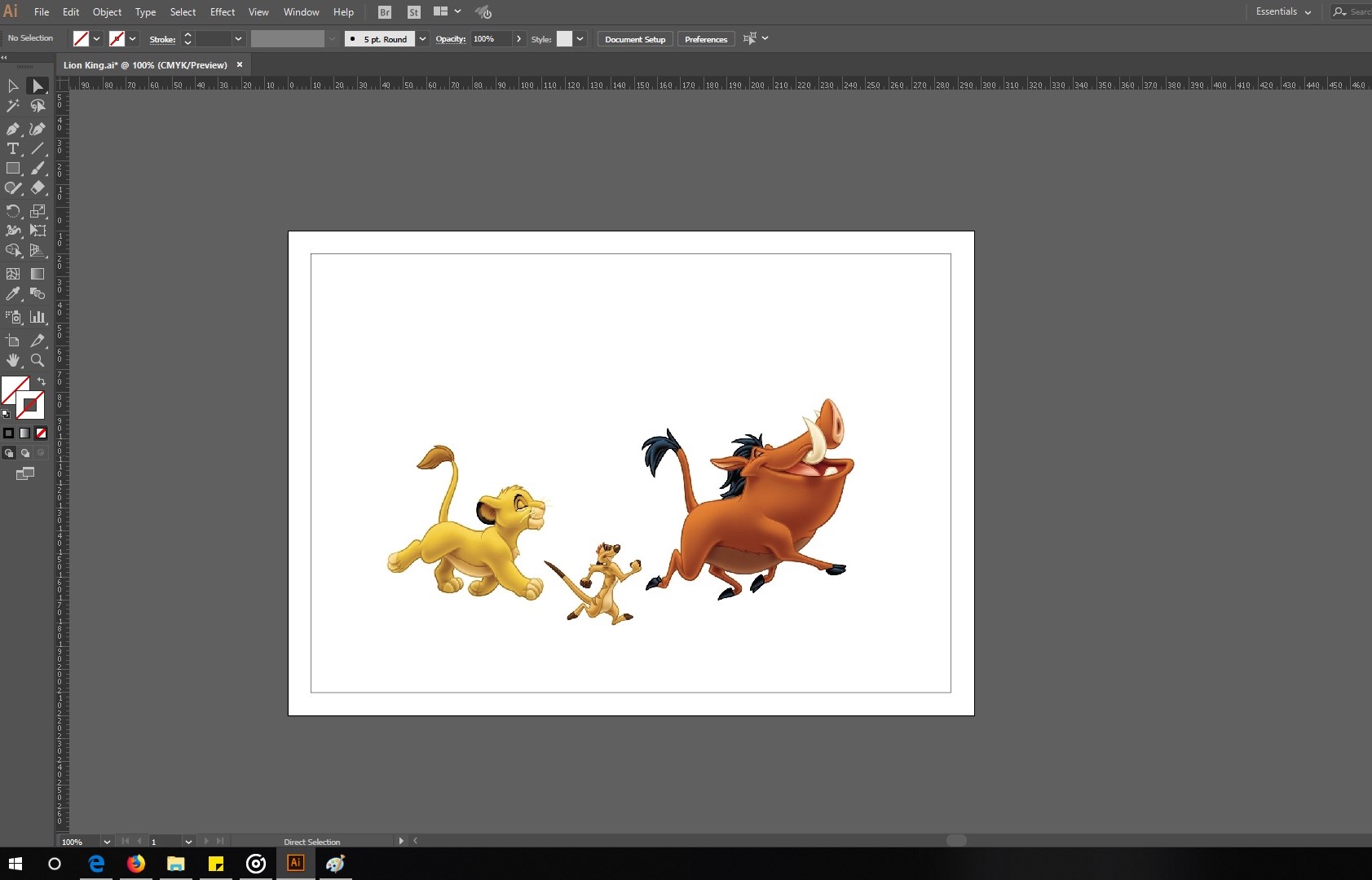Open the Effect menu
This screenshot has height=880, width=1372.
click(222, 12)
